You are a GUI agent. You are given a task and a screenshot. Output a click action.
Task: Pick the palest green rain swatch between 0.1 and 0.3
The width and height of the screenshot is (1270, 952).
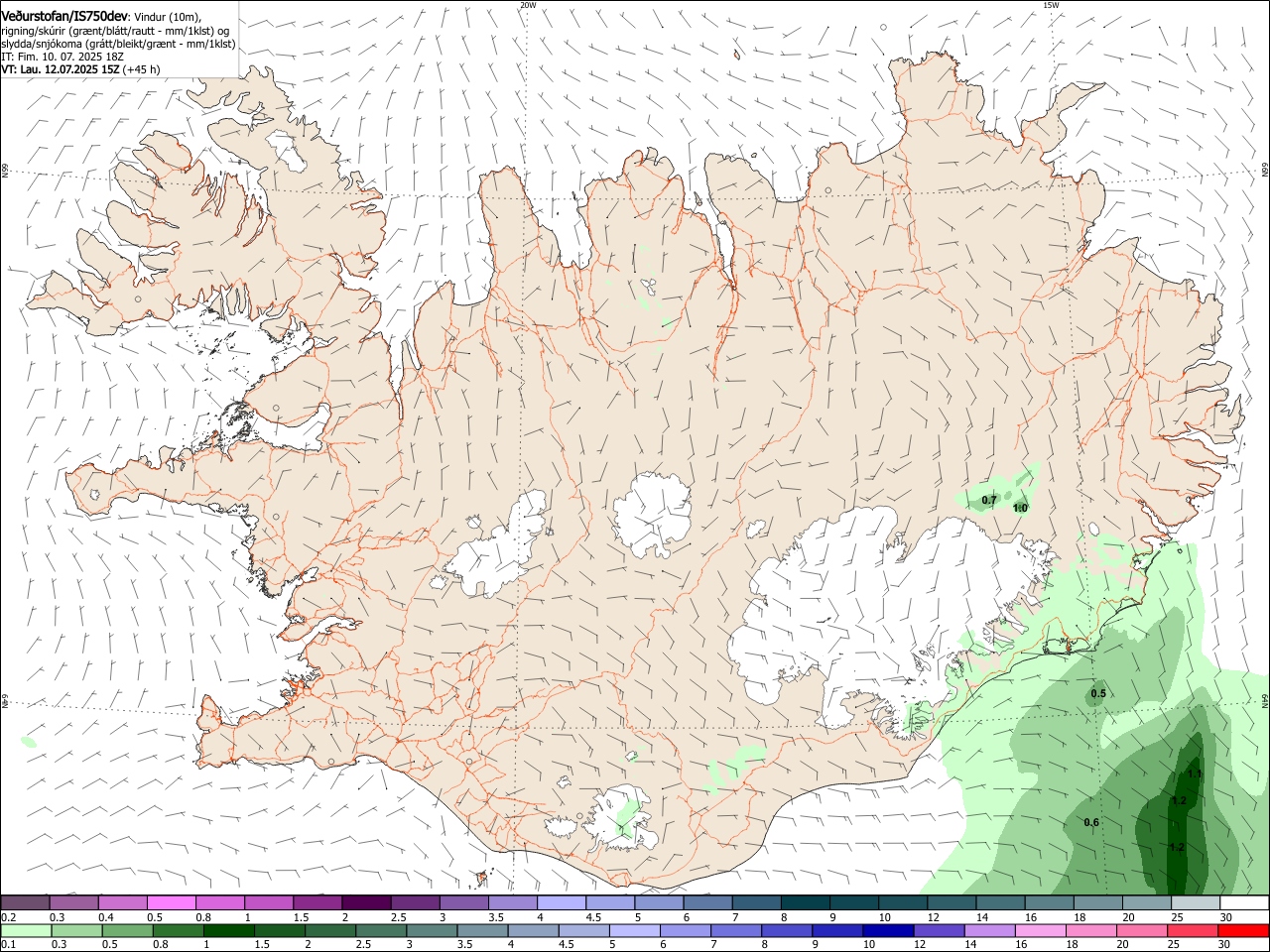pos(26,931)
